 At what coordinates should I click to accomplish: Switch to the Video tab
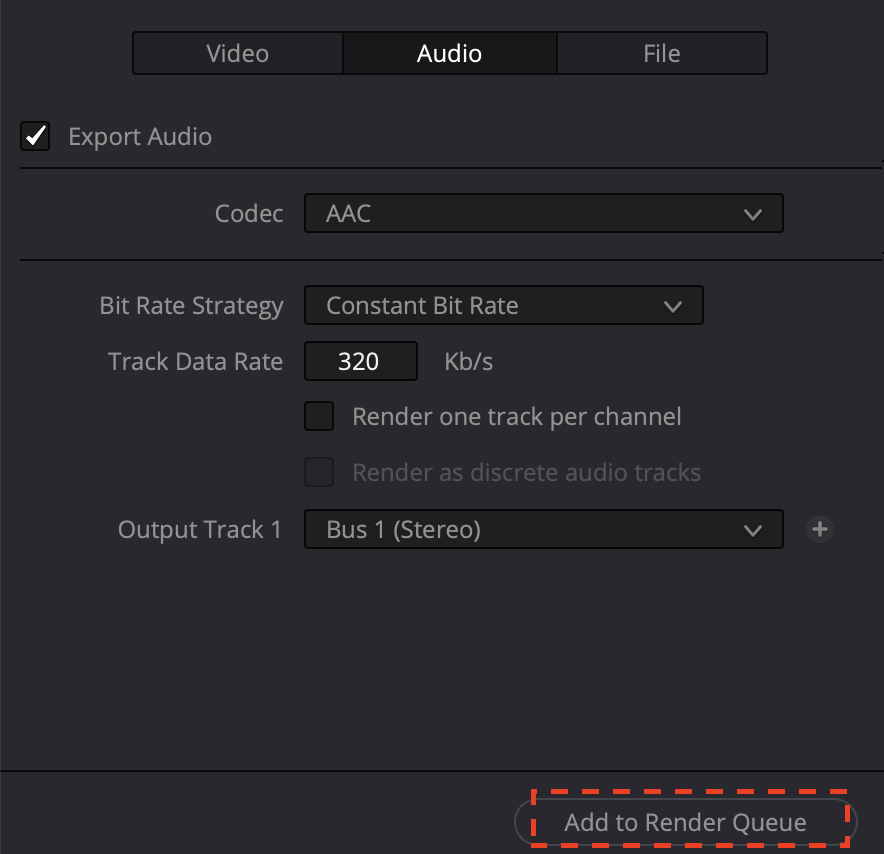coord(237,53)
